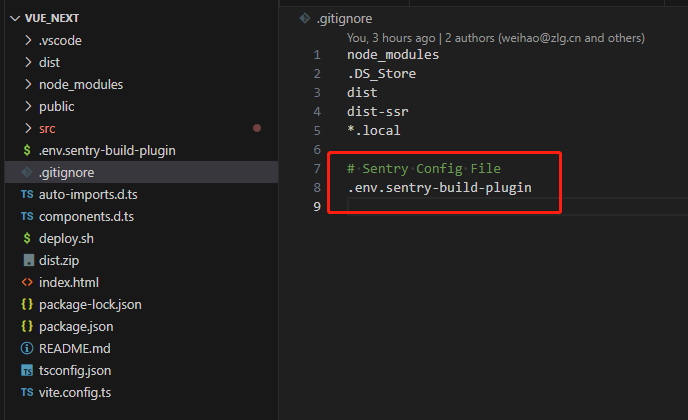Click the info icon beside README.md

point(27,348)
